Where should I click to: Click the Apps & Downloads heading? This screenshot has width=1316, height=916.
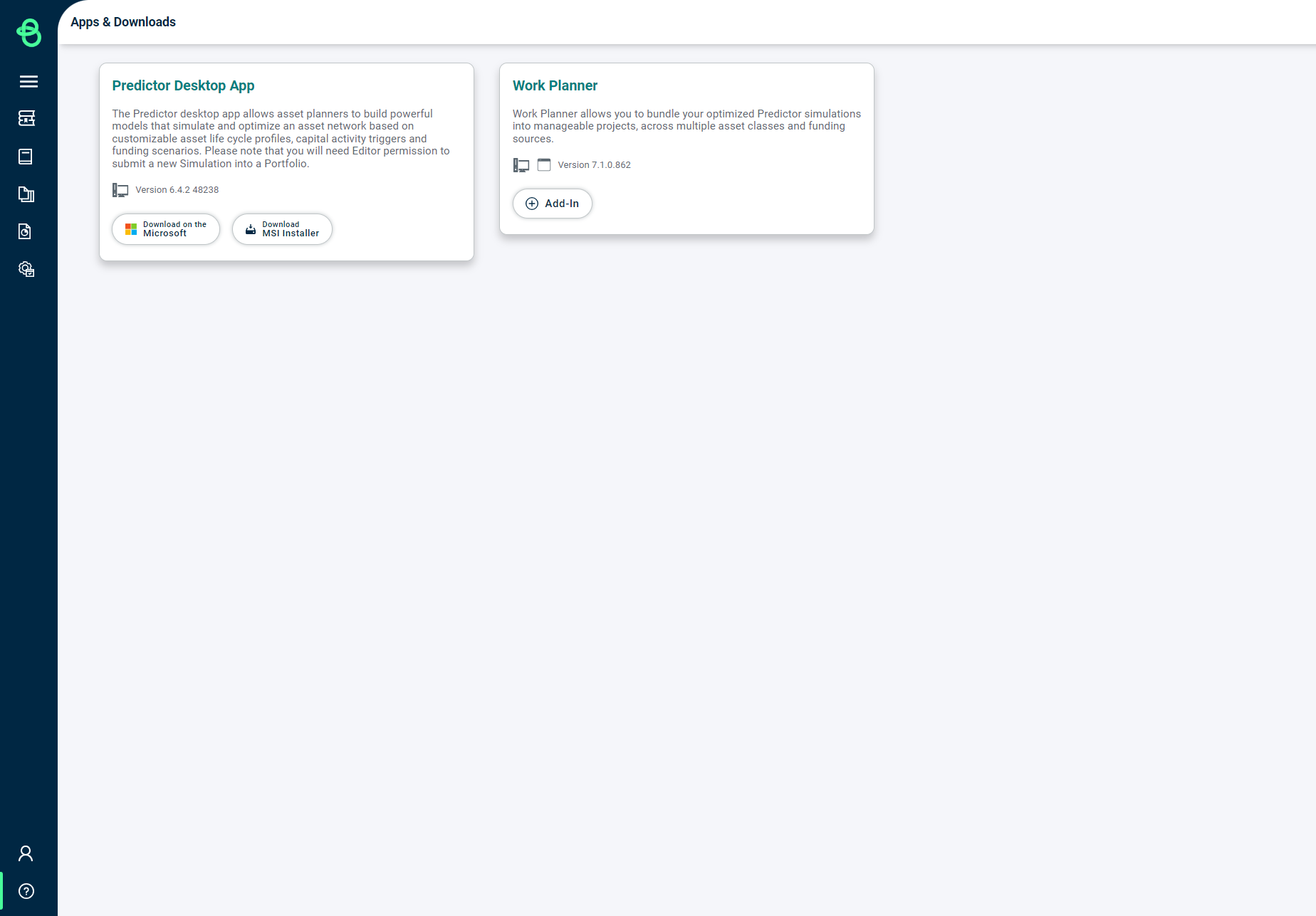[123, 22]
